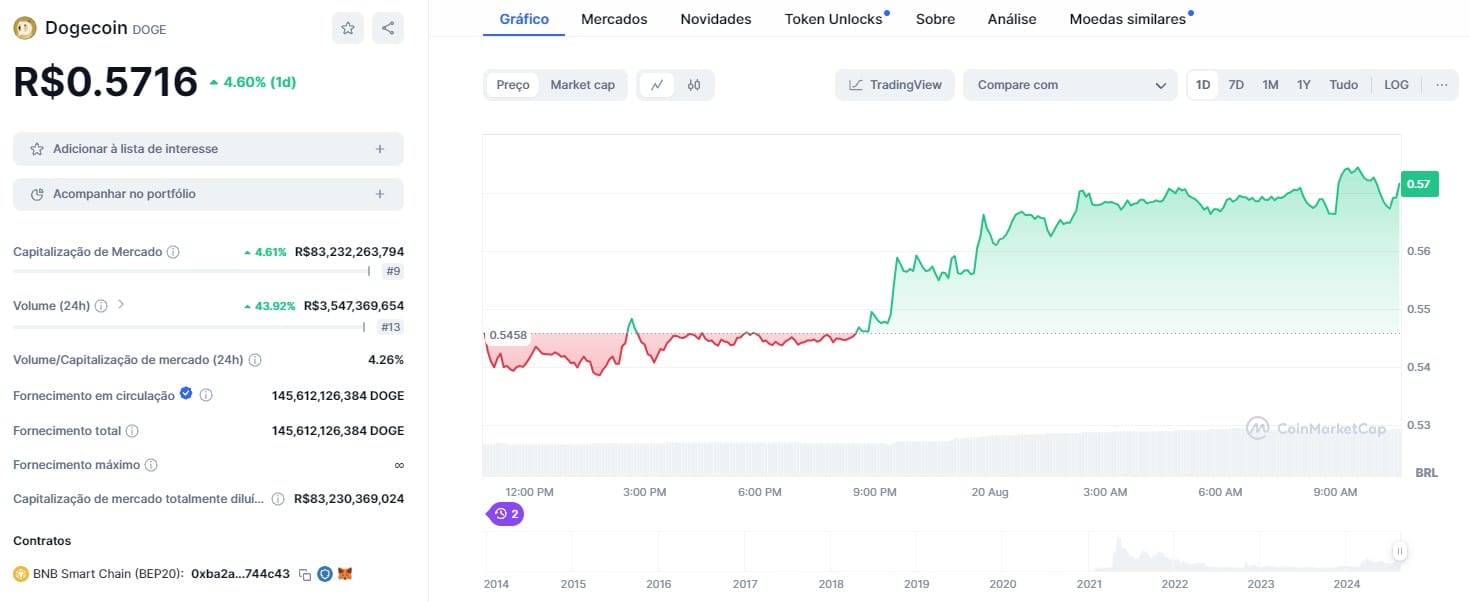Click the DOGE ticker symbol
This screenshot has width=1470, height=602.
click(x=150, y=30)
